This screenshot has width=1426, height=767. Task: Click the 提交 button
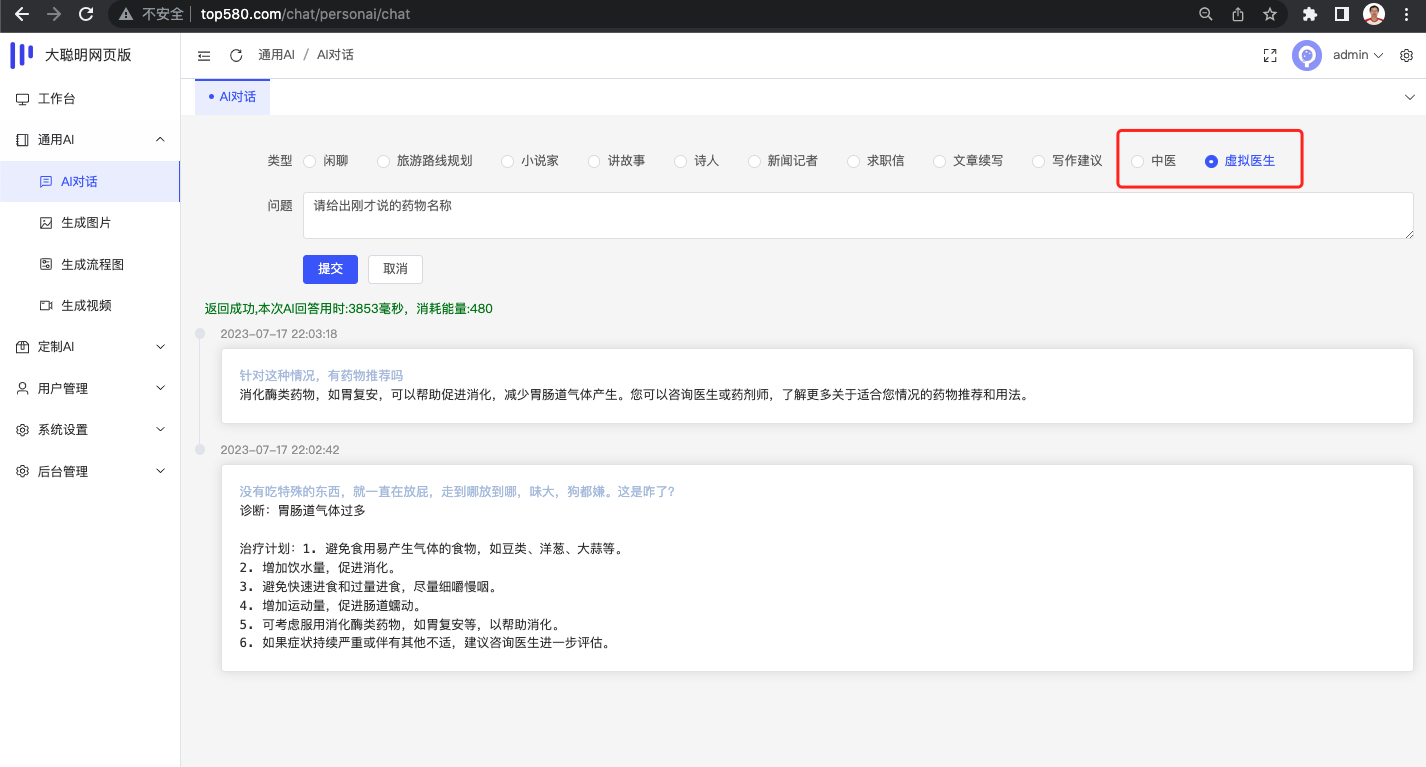click(x=330, y=269)
